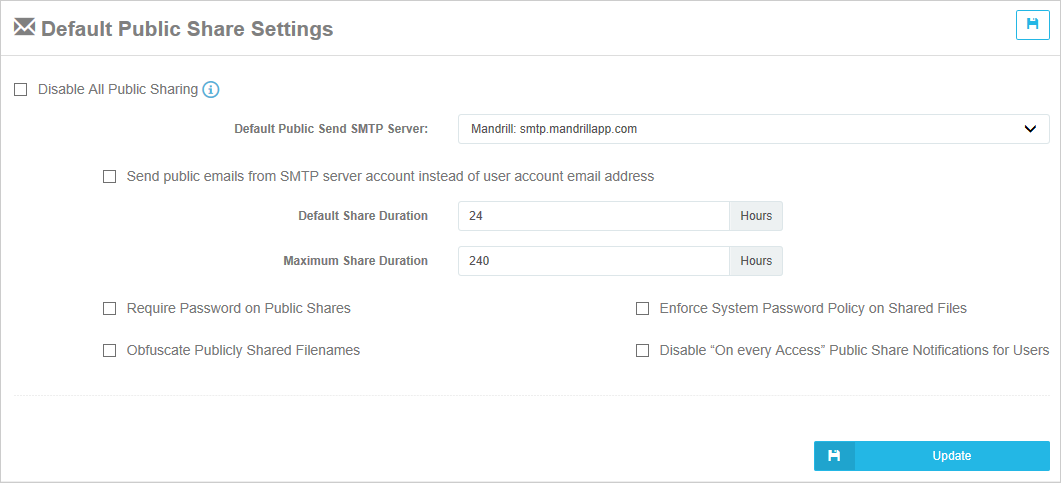This screenshot has height=483, width=1061.
Task: Click the Default Share Duration label
Action: point(363,216)
